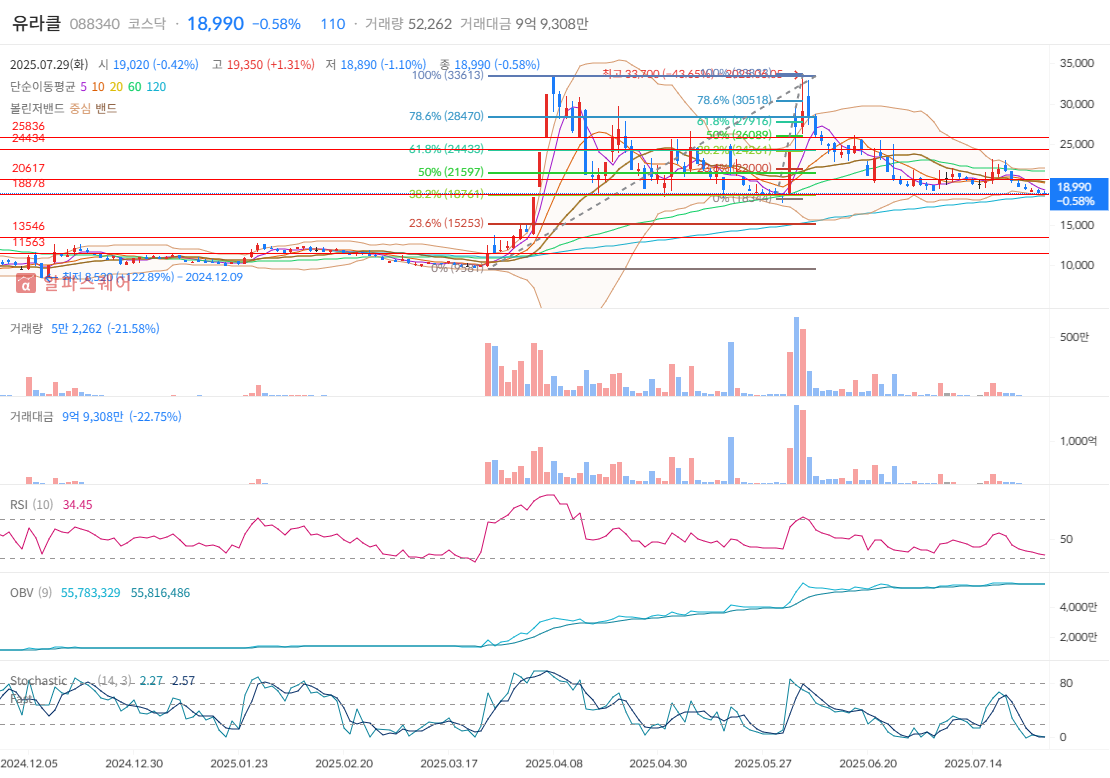Screen dimensions: 1110x778
Task: Click the 20-period moving average legend number
Action: tap(116, 86)
